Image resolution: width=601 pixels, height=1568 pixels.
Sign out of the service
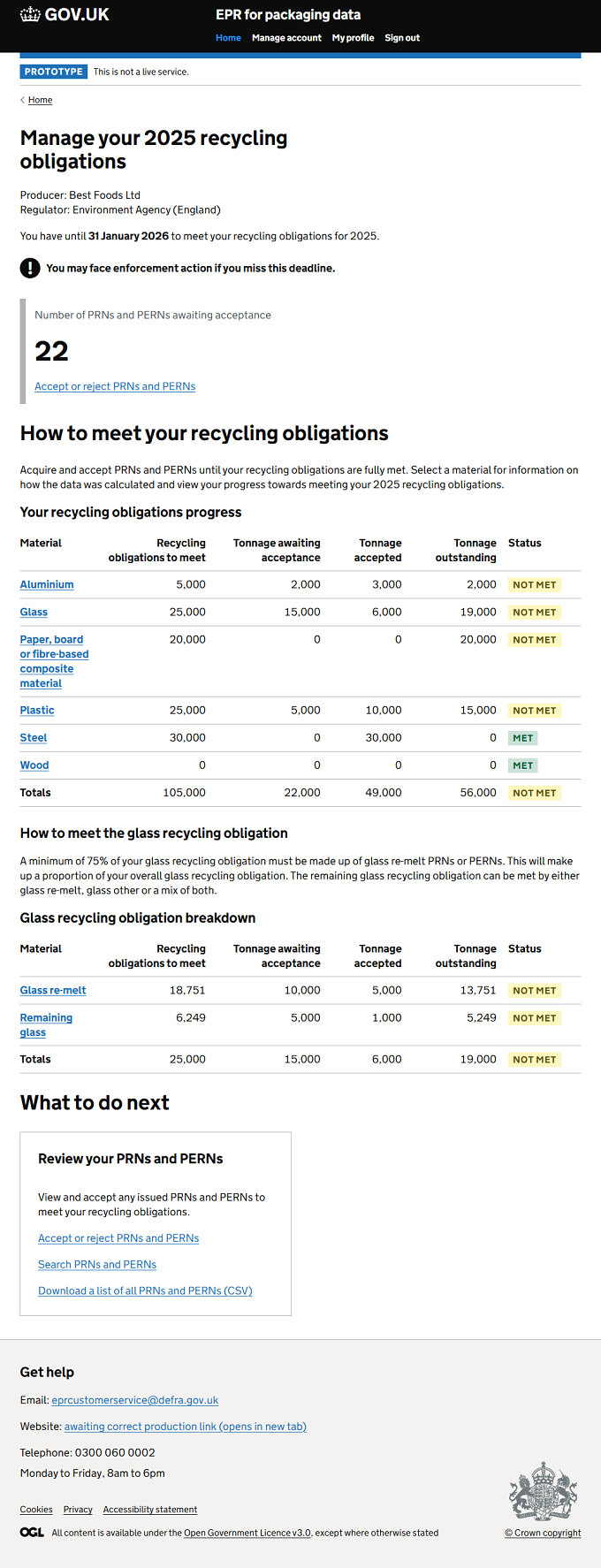402,38
